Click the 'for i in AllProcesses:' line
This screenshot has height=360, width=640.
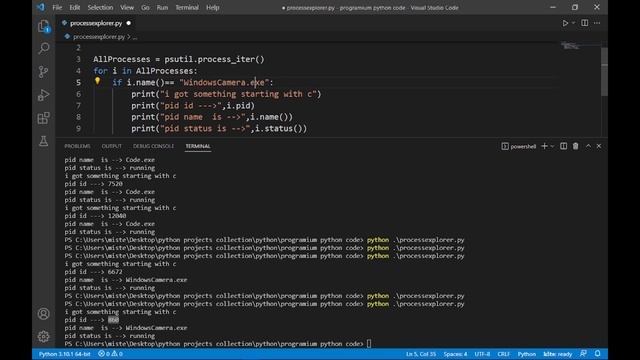[145, 71]
